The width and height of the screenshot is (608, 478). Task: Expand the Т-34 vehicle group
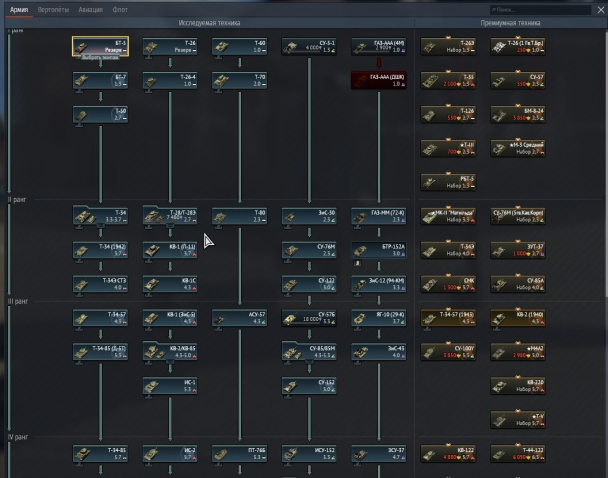point(100,216)
